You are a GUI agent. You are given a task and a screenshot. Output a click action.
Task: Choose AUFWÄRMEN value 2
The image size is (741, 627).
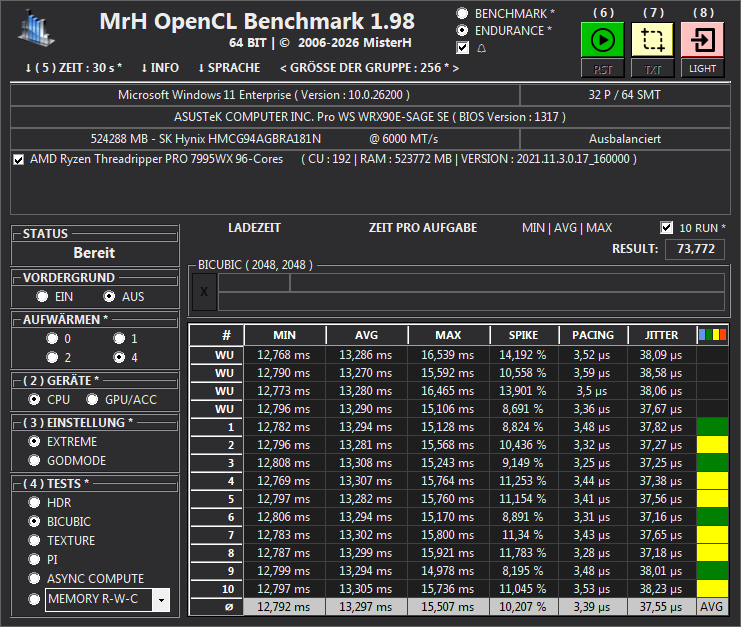[x=52, y=357]
